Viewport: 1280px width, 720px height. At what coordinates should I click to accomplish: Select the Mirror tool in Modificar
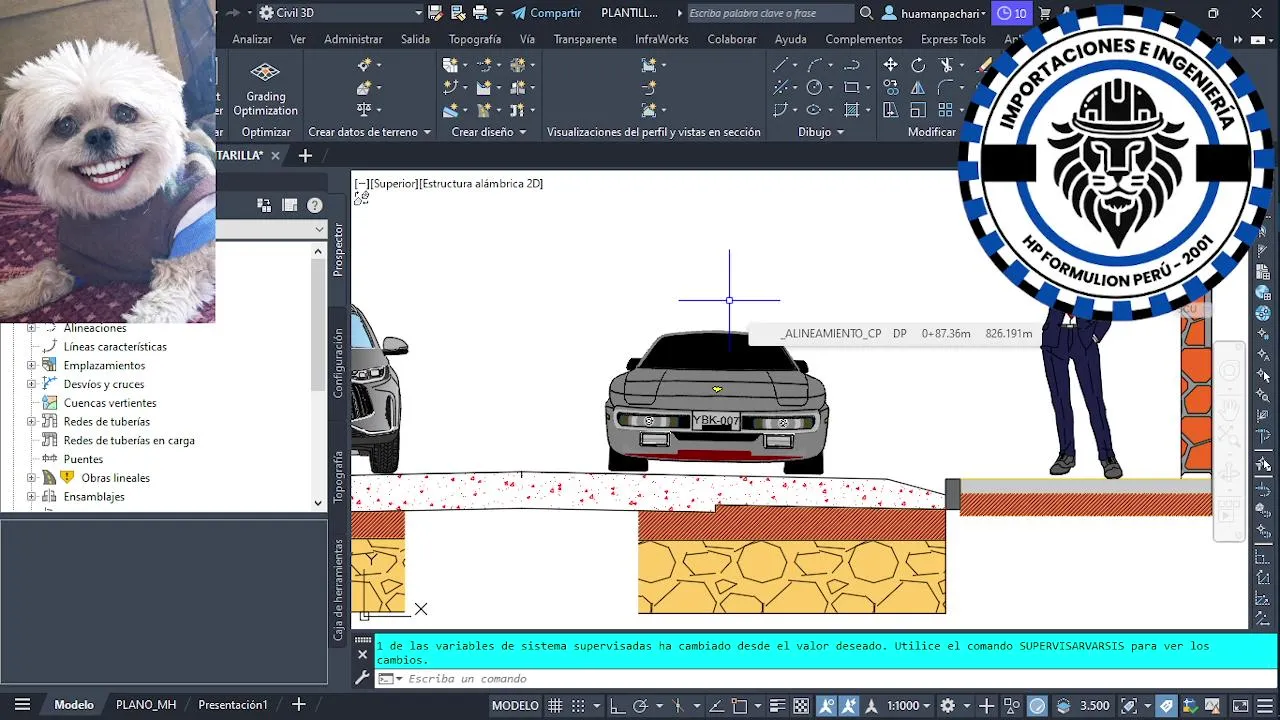coord(918,87)
